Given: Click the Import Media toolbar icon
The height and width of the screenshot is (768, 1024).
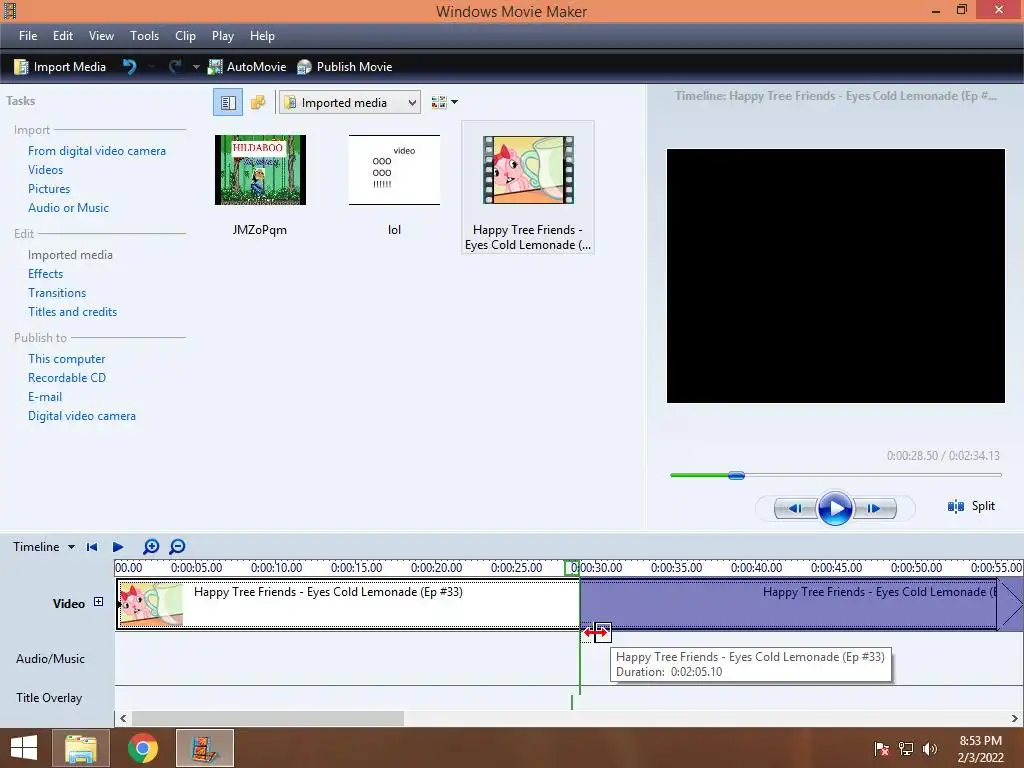Looking at the screenshot, I should click(x=22, y=67).
